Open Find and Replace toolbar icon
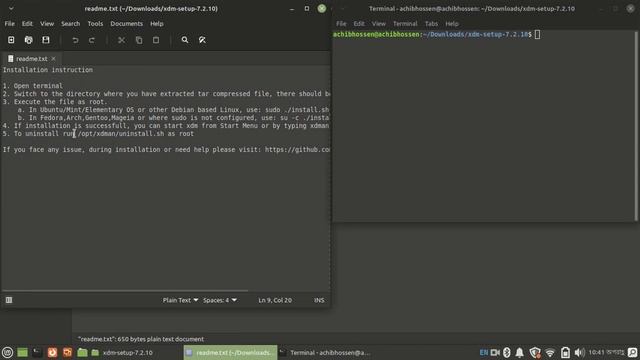The image size is (640, 360). 202,40
